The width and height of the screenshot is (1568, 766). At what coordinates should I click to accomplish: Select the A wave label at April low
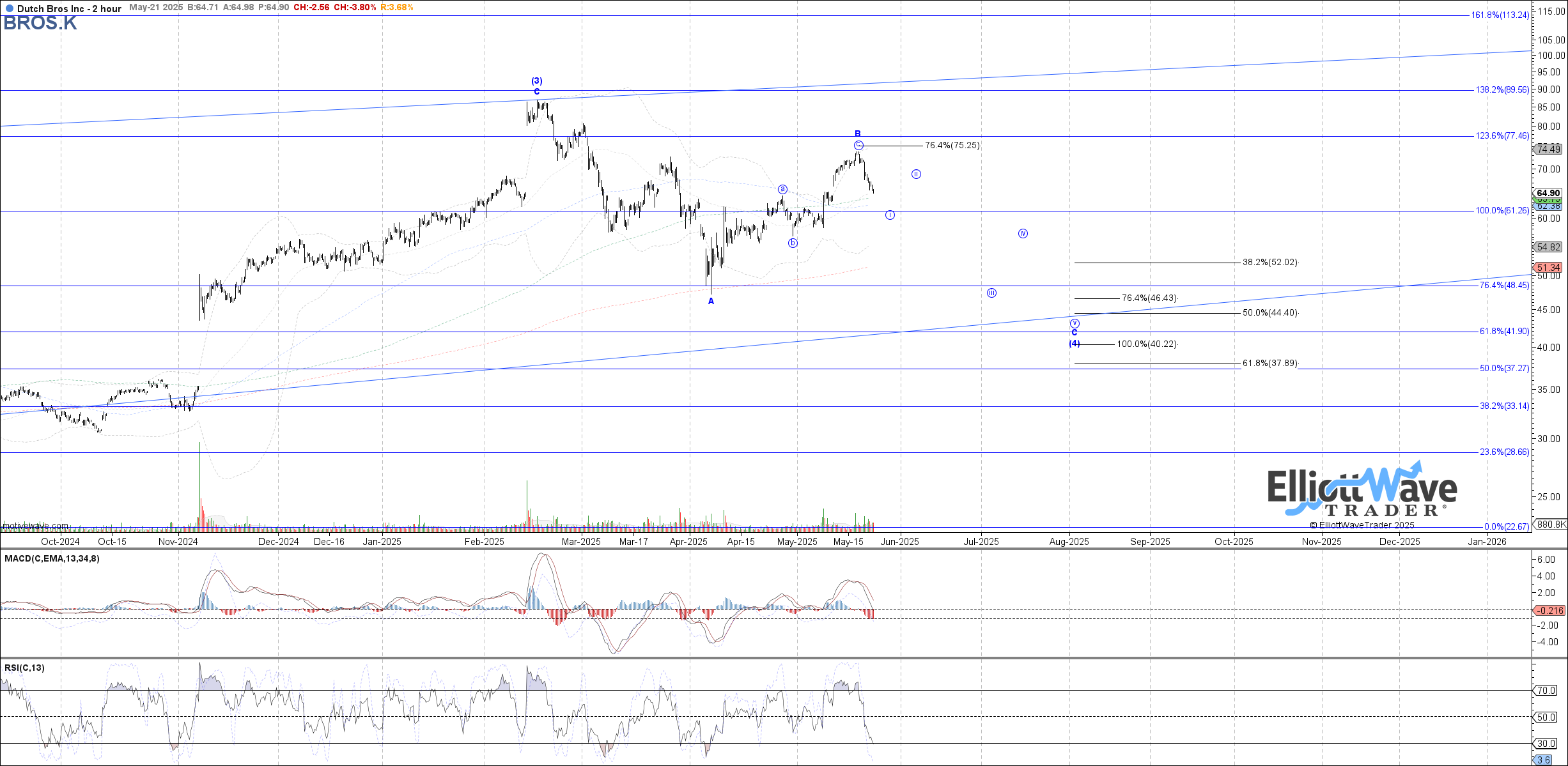click(711, 301)
